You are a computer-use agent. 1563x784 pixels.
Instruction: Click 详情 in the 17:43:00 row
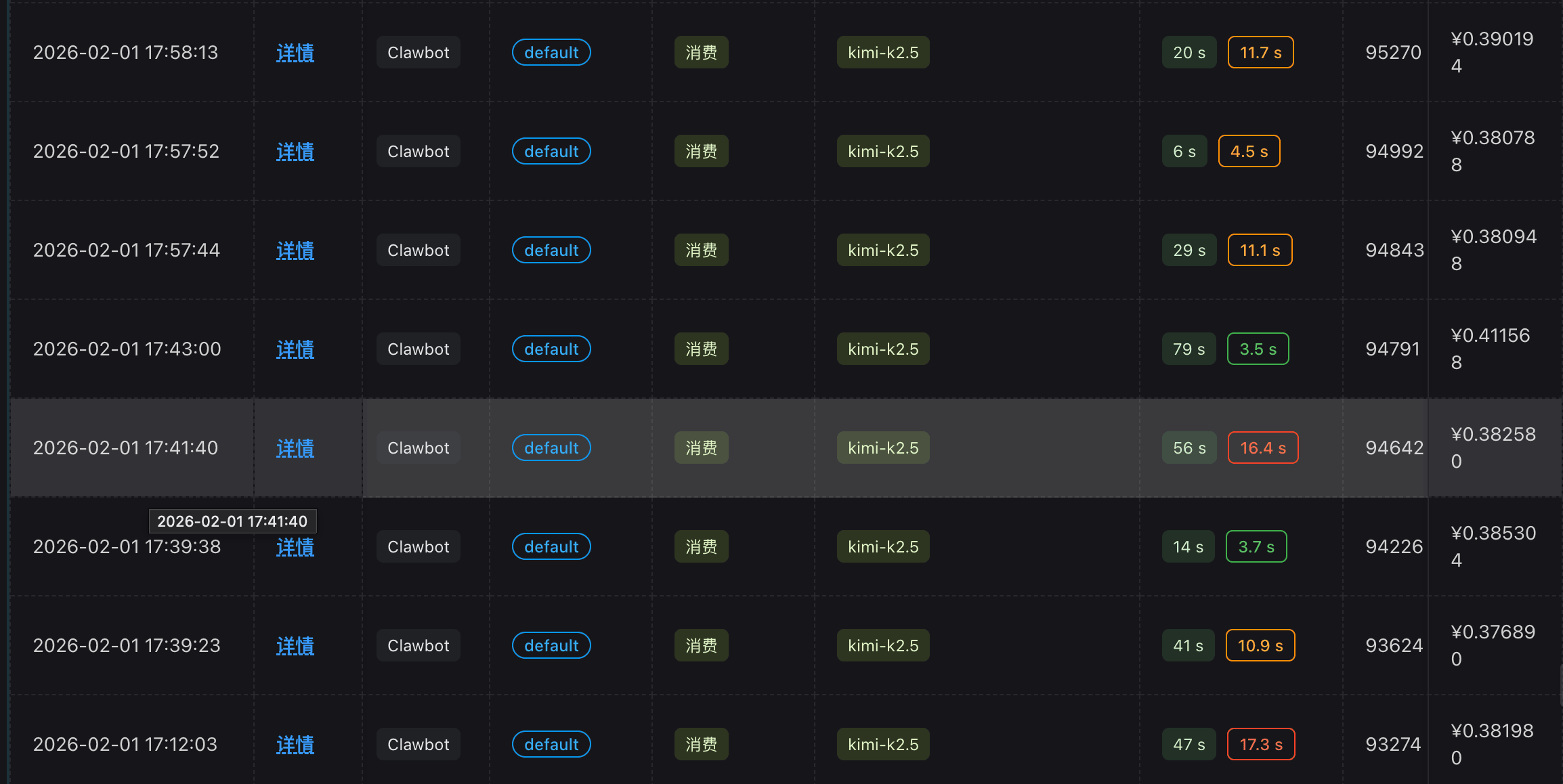point(295,349)
